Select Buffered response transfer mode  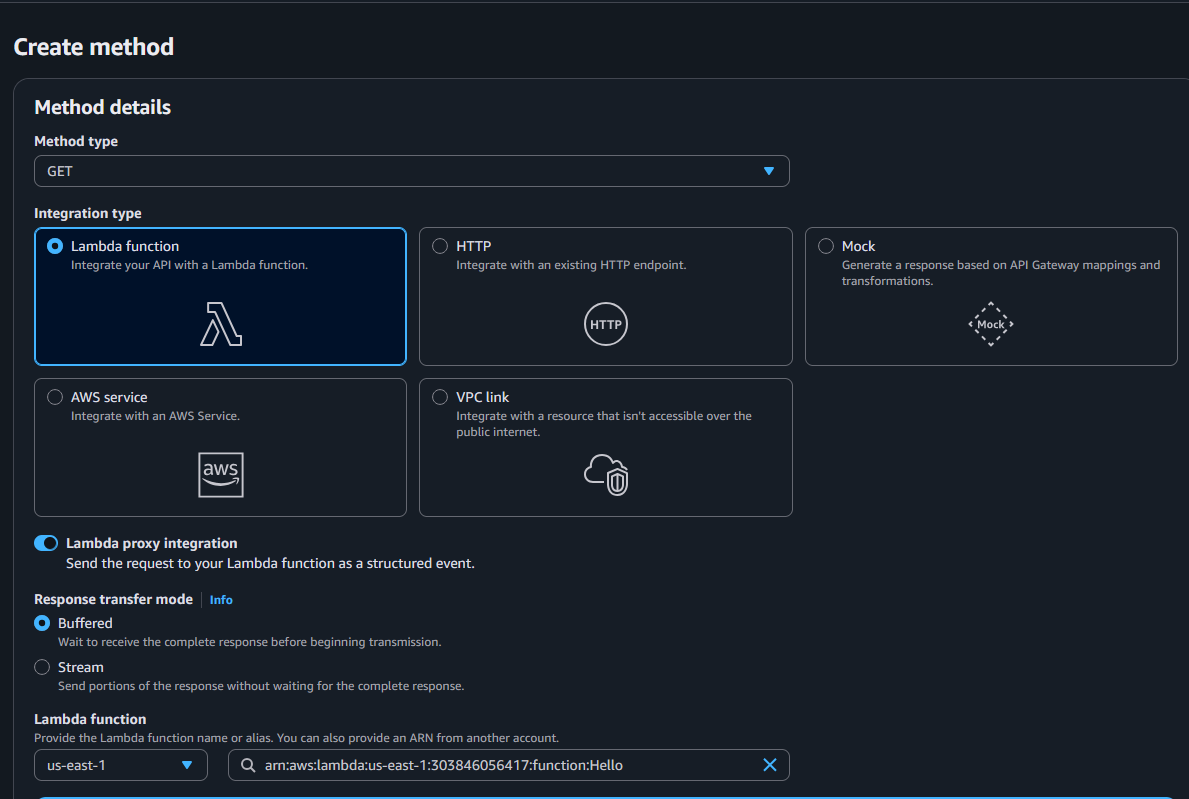tap(42, 623)
